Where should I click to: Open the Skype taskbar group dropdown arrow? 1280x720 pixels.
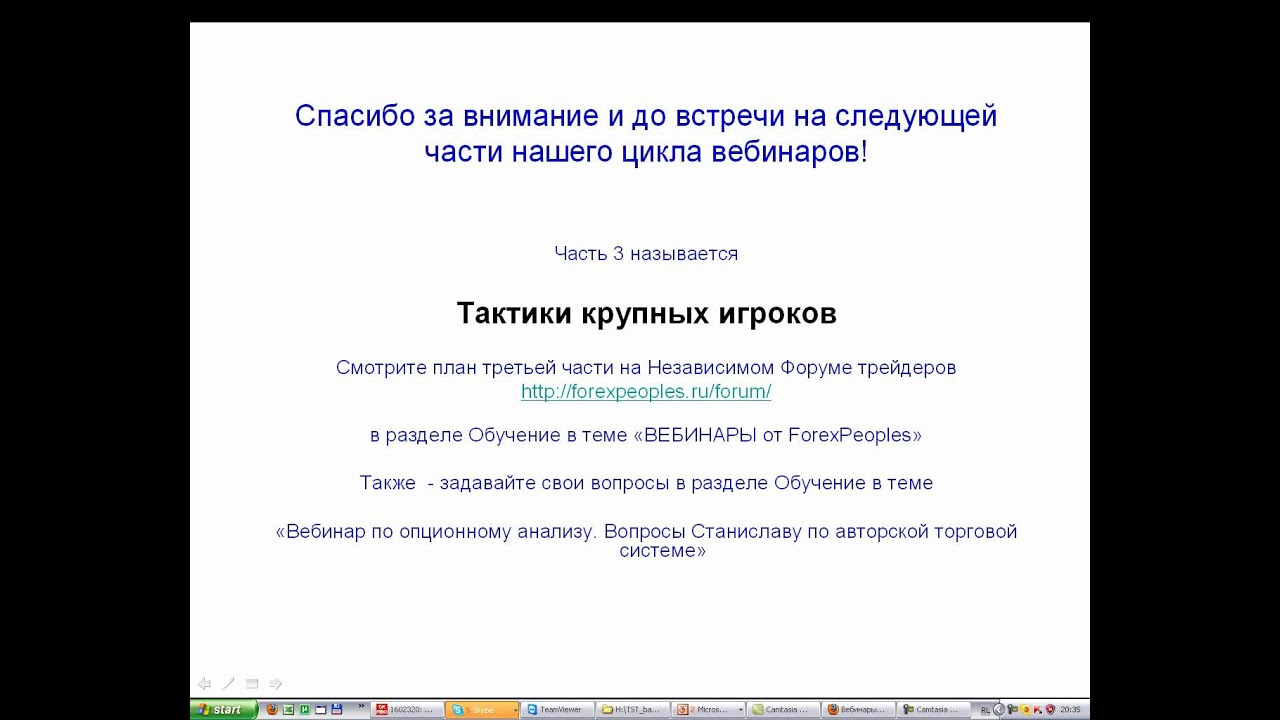point(516,710)
